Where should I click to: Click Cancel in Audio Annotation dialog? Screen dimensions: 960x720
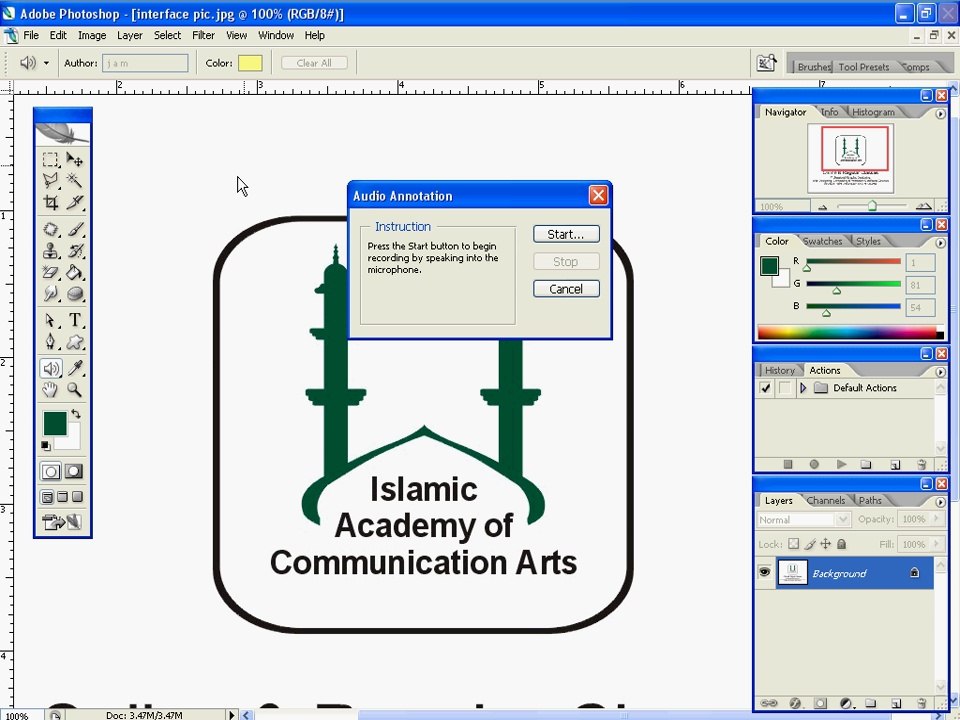(566, 289)
